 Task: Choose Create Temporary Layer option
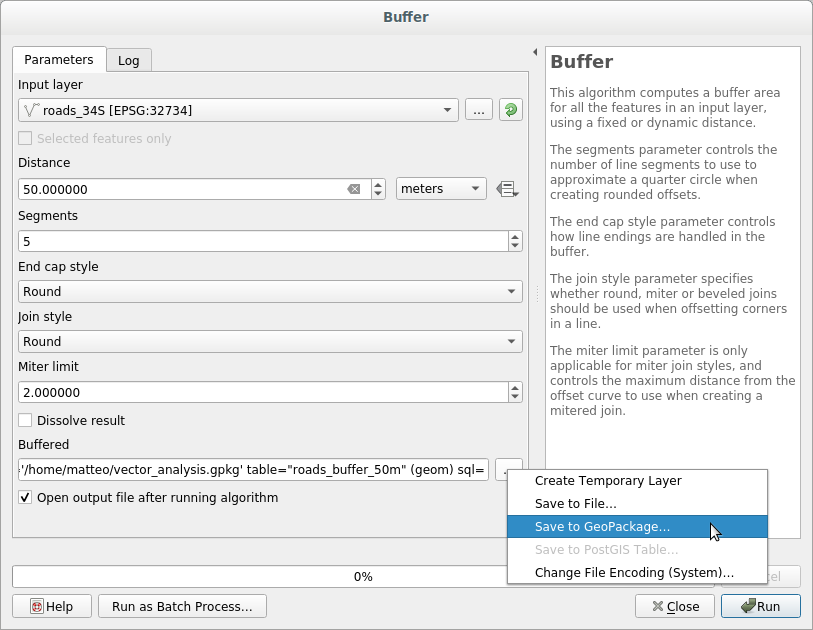point(608,480)
